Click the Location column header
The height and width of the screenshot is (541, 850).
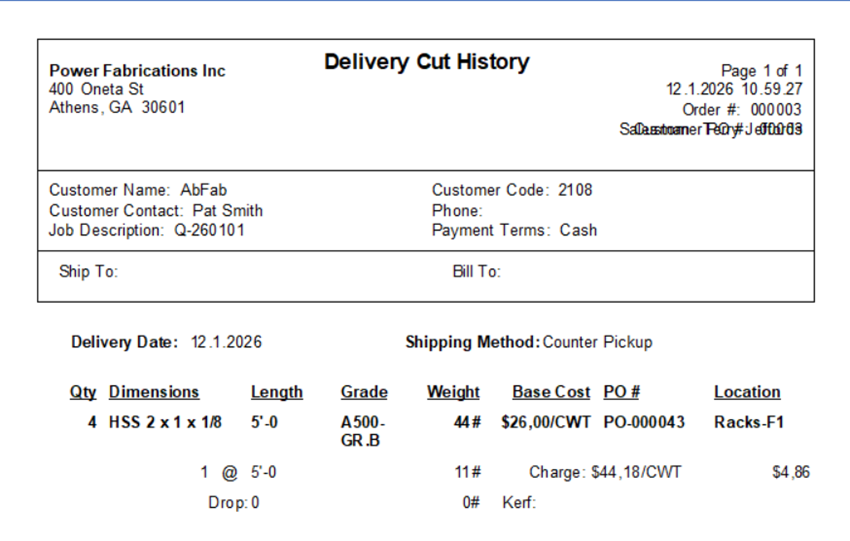click(x=747, y=392)
